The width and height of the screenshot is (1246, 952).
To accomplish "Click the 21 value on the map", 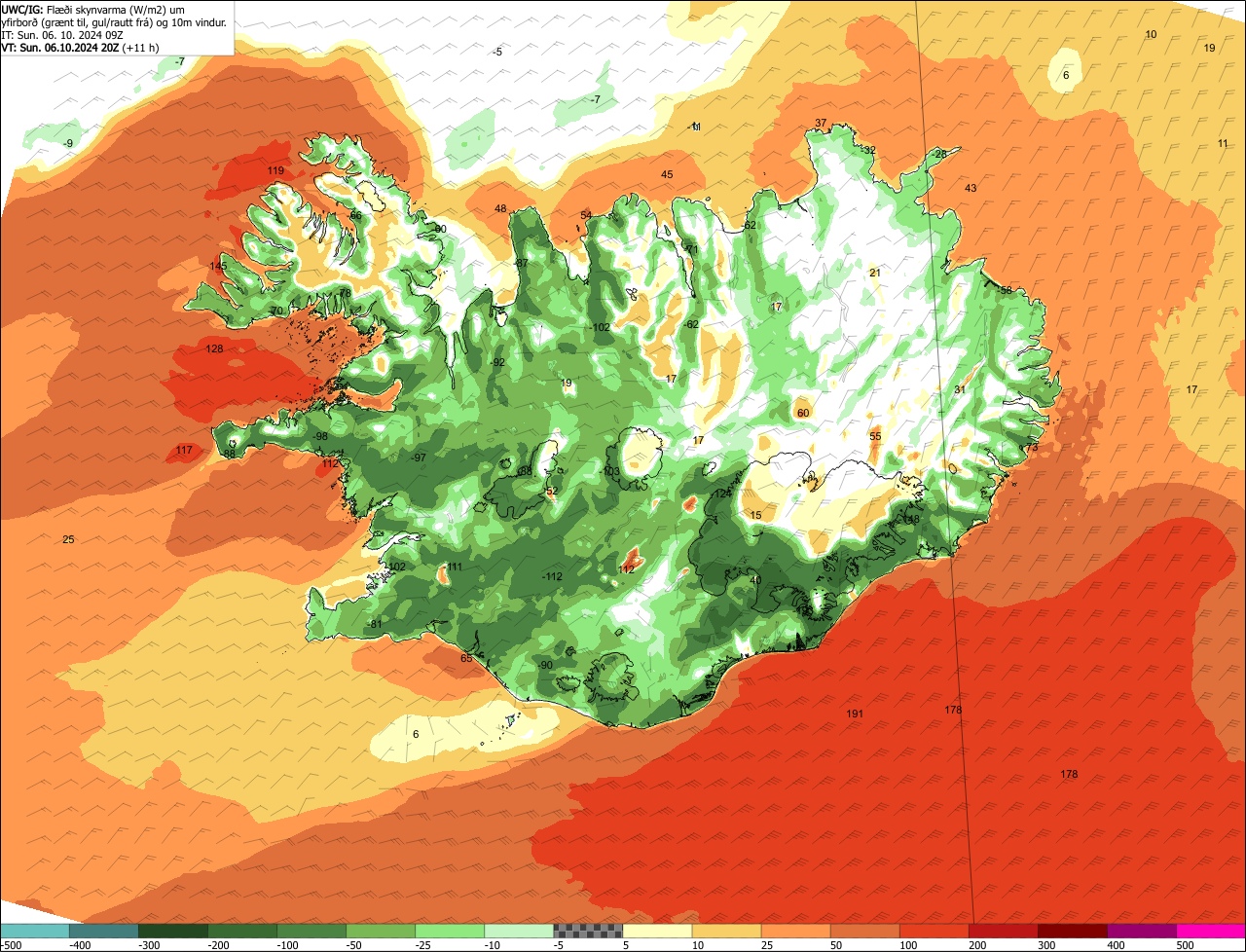I will pos(874,273).
